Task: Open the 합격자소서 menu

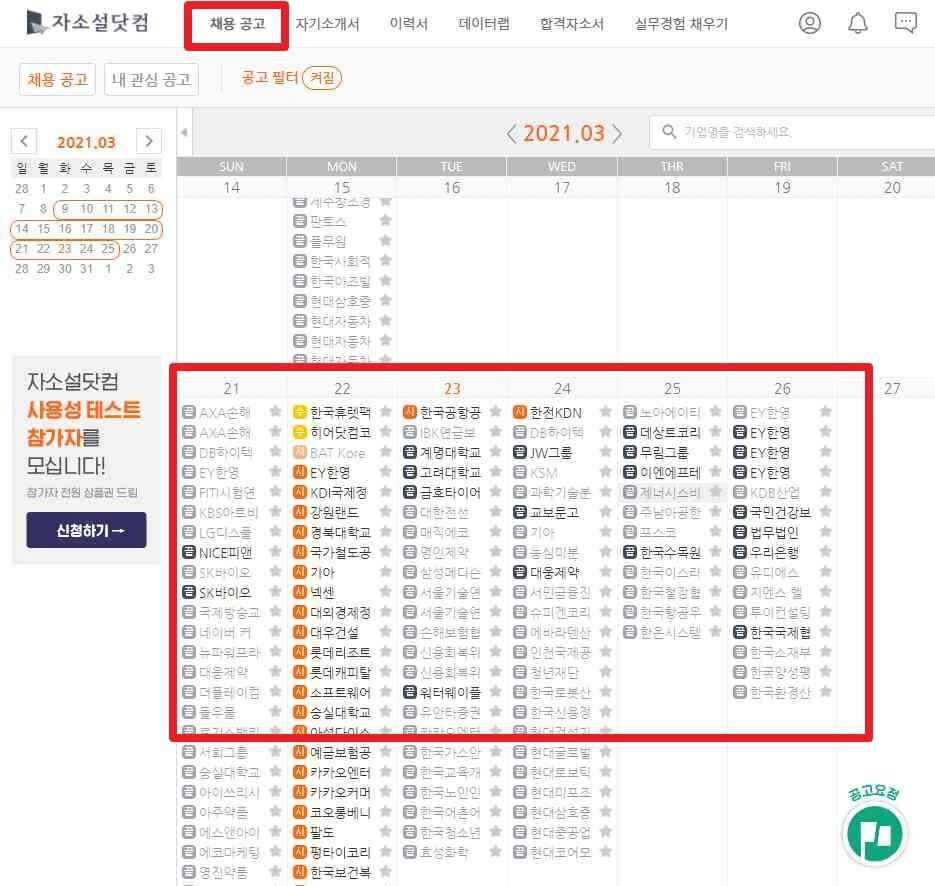Action: (571, 24)
